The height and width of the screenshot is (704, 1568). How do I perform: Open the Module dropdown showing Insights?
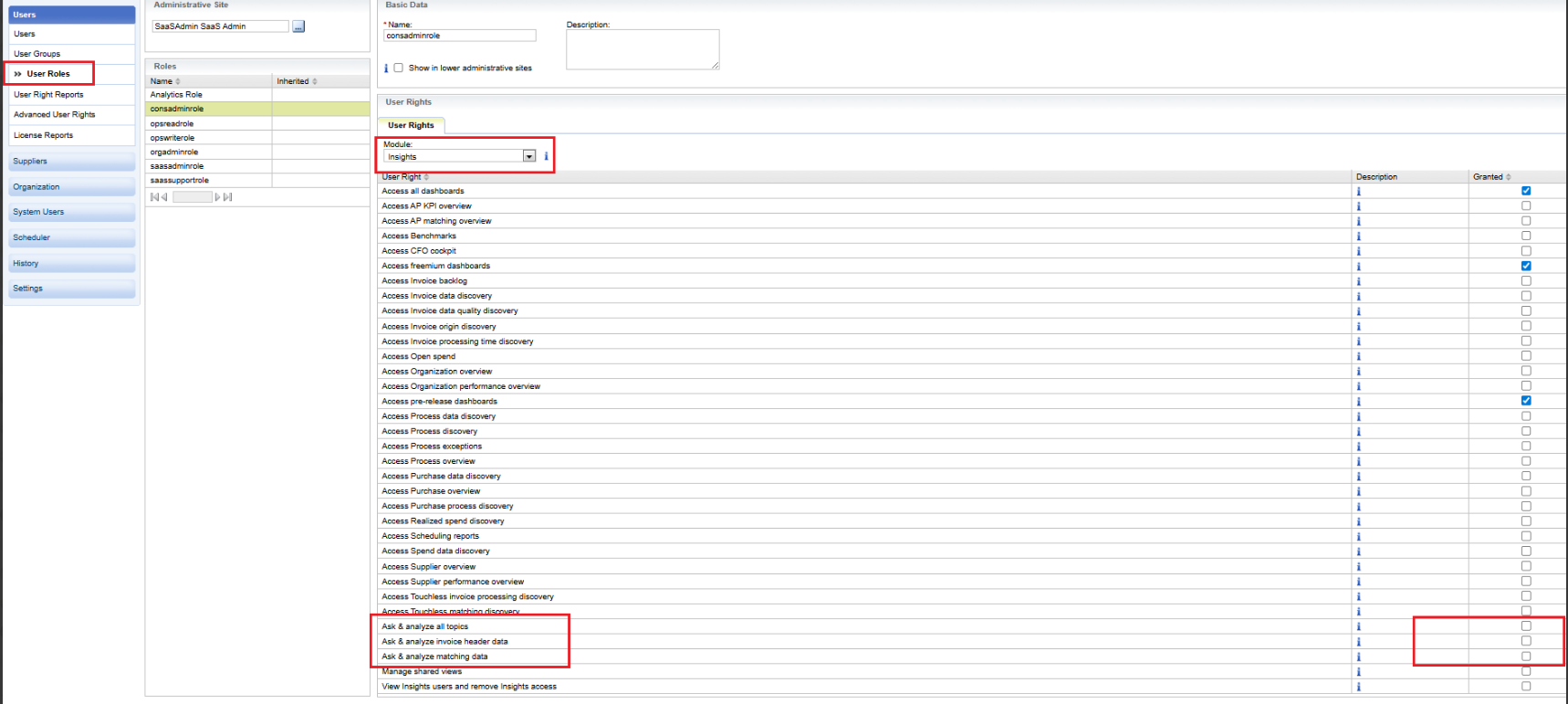click(x=528, y=156)
